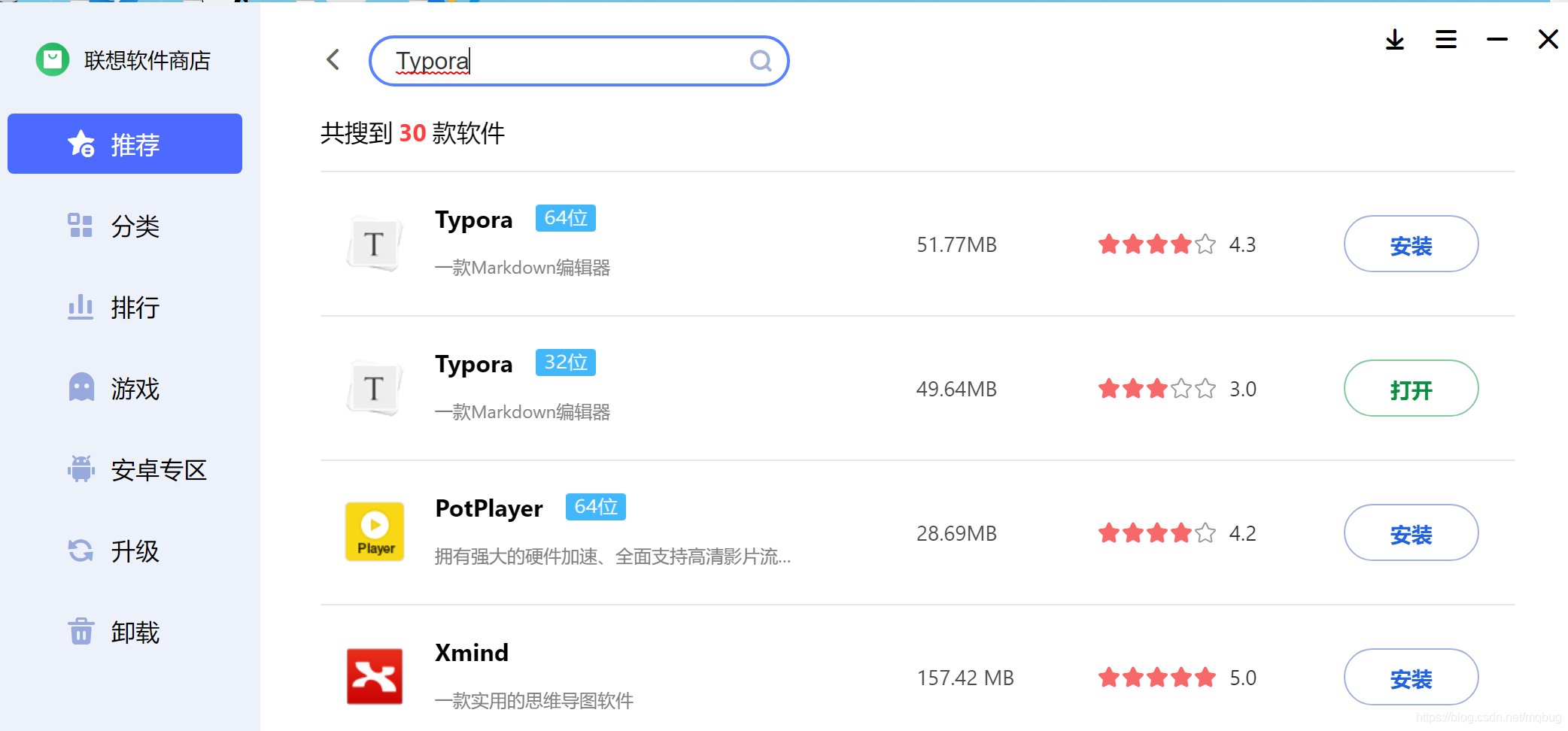Click the 升级 refresh arrows icon
The height and width of the screenshot is (731, 1568).
coord(81,551)
